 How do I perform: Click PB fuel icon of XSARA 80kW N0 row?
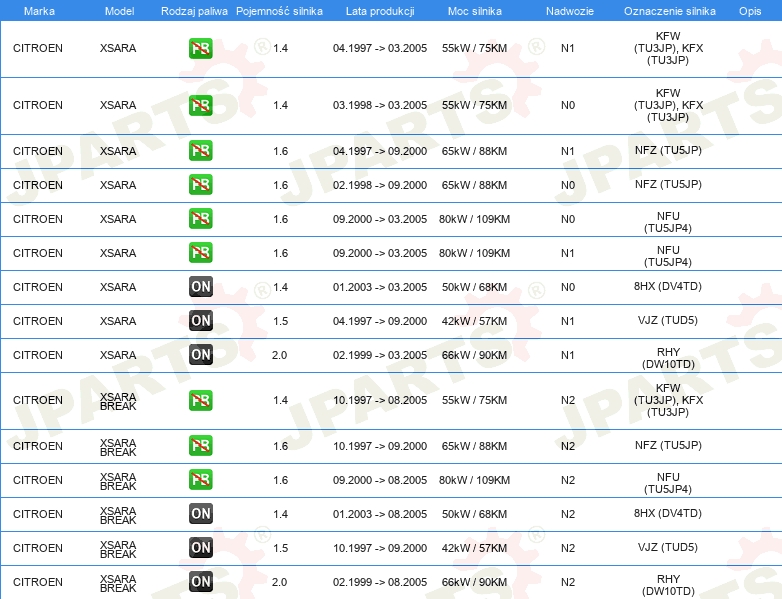click(200, 218)
